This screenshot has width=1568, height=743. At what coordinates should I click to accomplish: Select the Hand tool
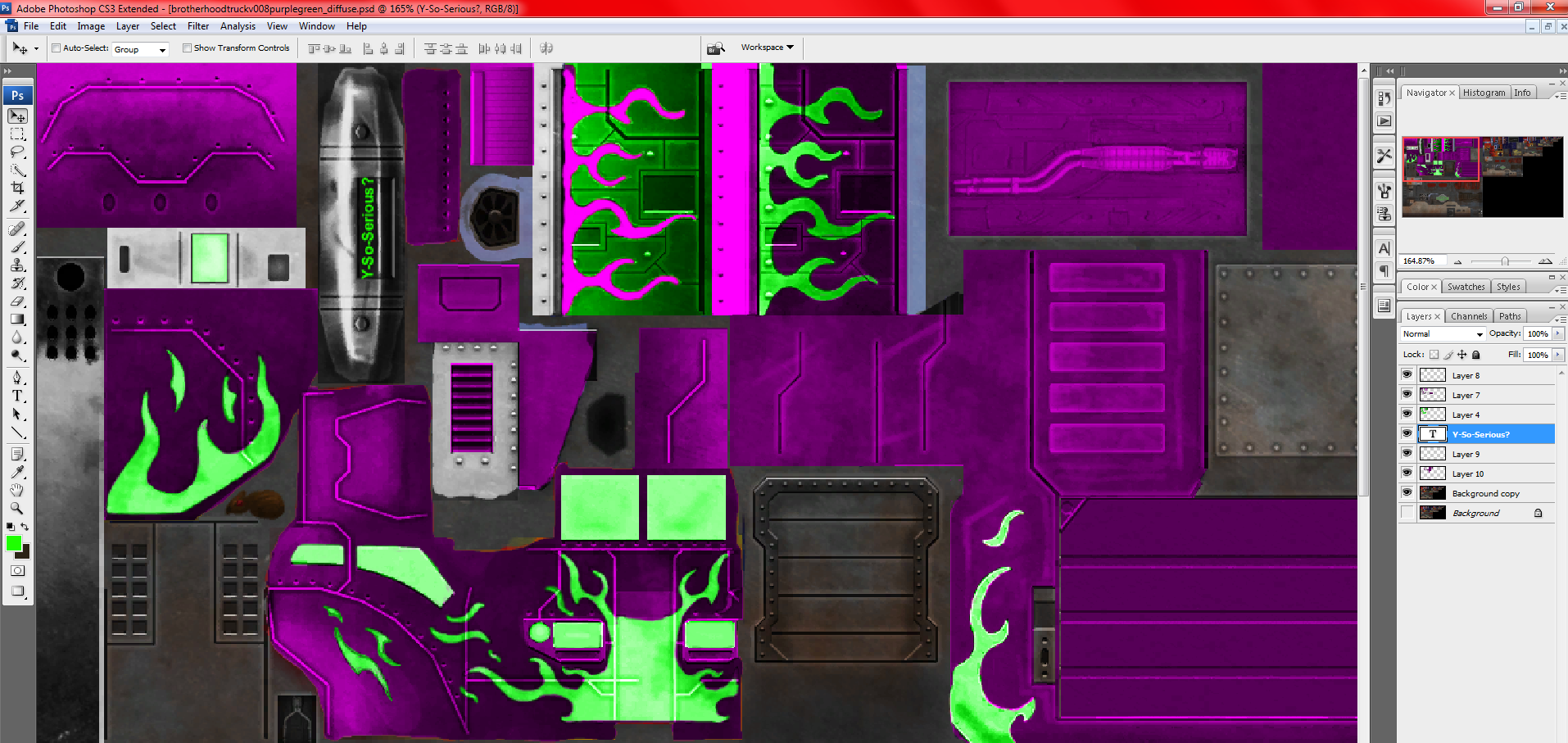[x=17, y=490]
